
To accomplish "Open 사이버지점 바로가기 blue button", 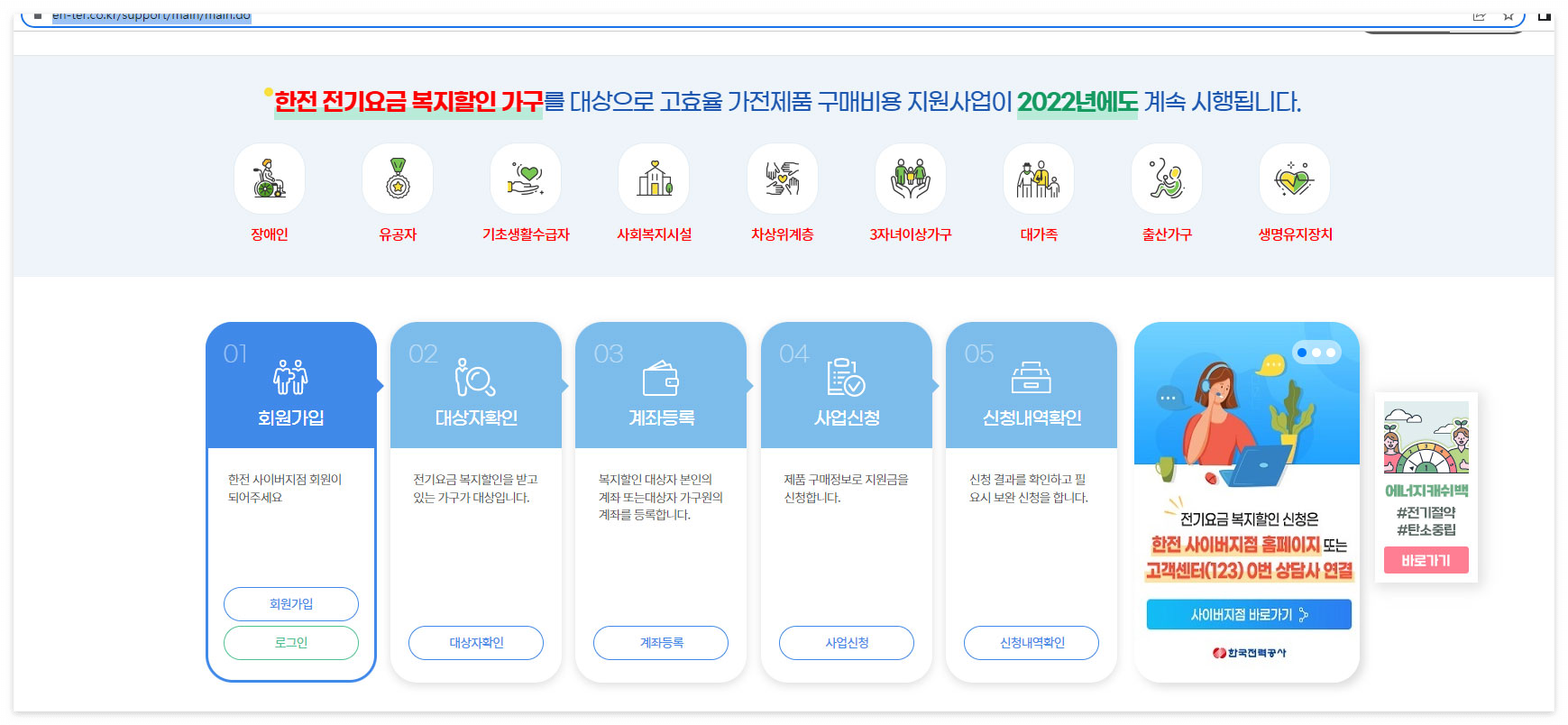I will (1249, 615).
